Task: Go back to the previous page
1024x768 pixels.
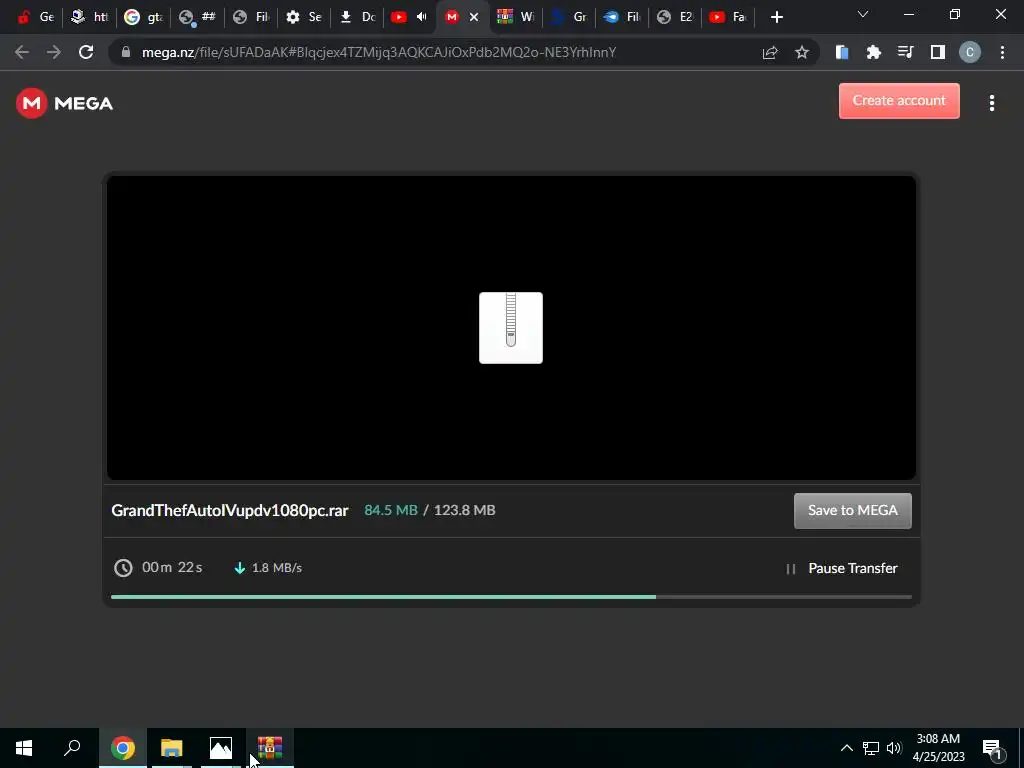Action: 22,52
